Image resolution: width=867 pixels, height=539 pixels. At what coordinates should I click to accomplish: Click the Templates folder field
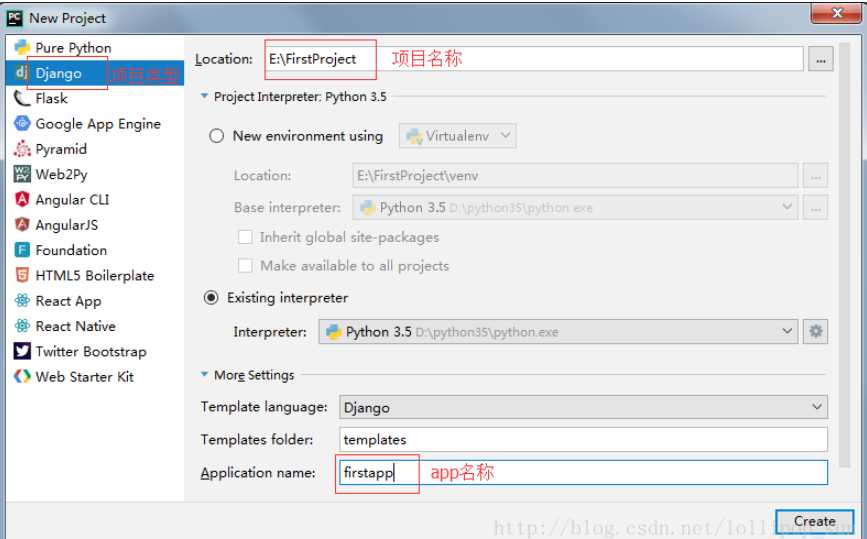point(583,439)
